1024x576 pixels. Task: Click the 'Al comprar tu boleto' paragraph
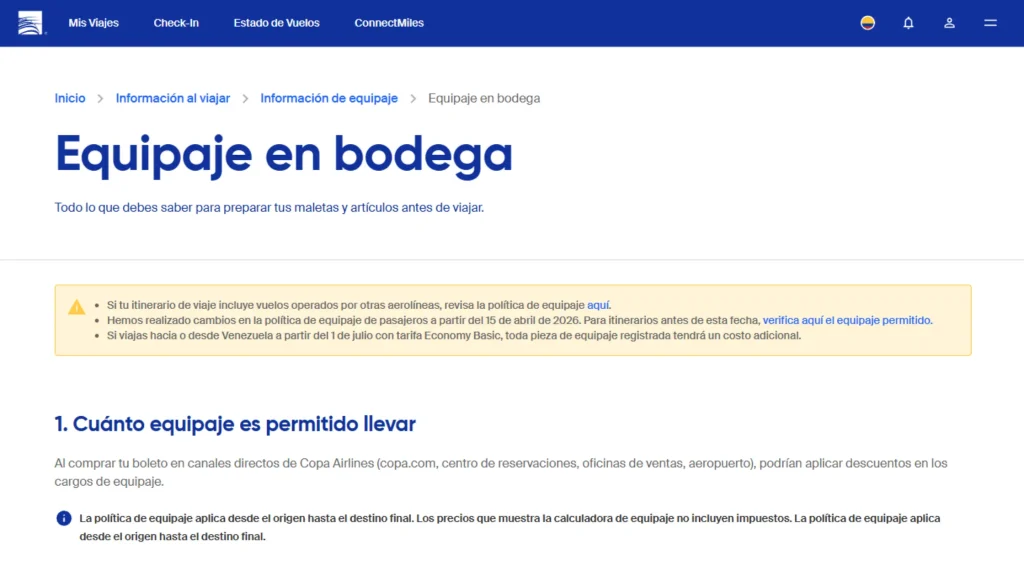501,472
